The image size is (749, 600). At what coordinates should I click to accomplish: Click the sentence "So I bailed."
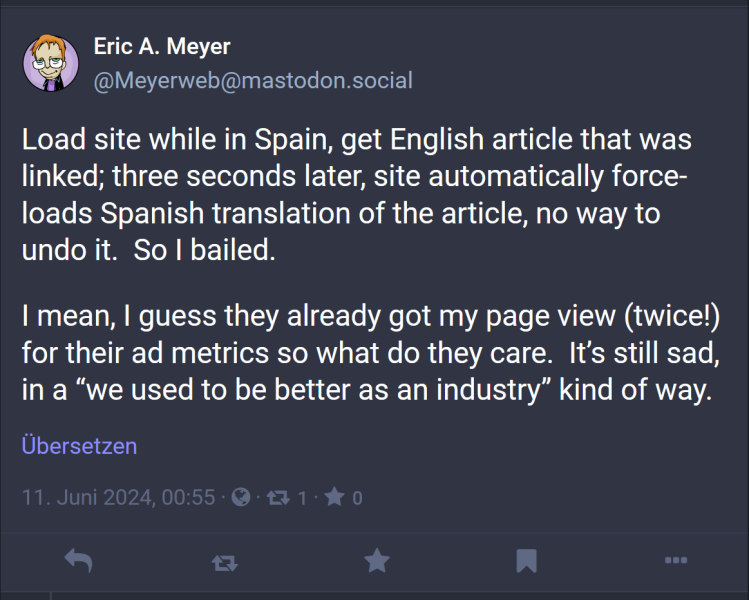(204, 250)
